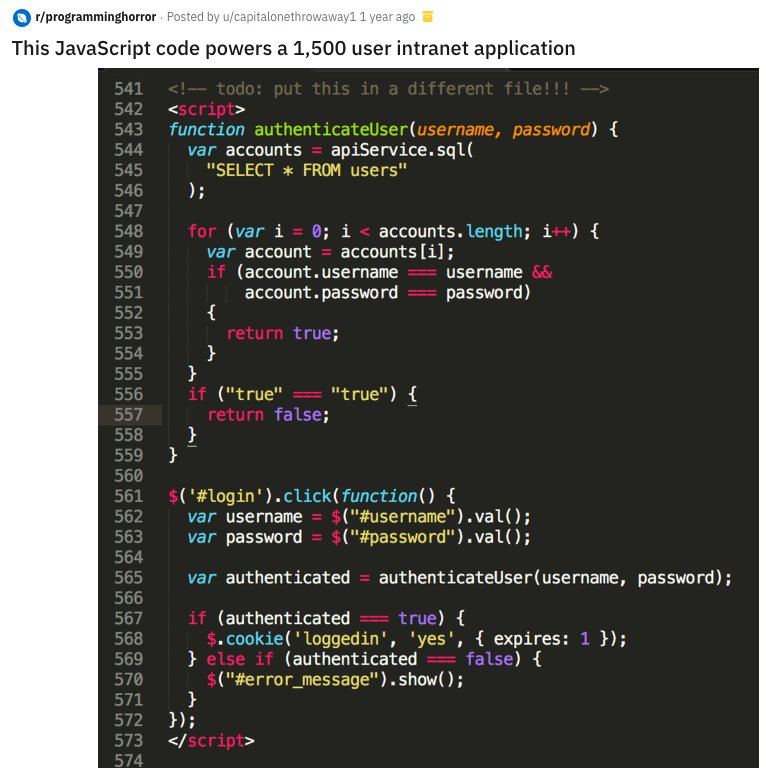Click the todo comment on line 541
This screenshot has height=772, width=766.
pos(388,89)
